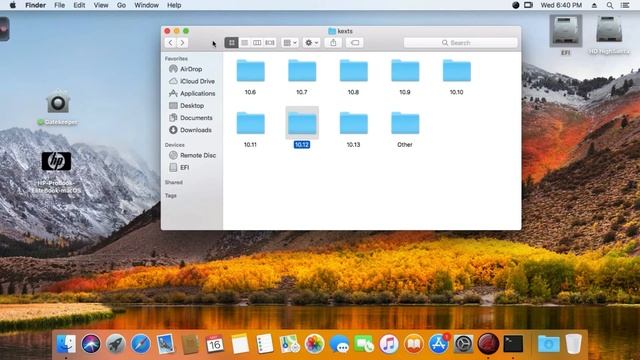Go back with the left arrow button
The image size is (640, 360).
point(171,42)
